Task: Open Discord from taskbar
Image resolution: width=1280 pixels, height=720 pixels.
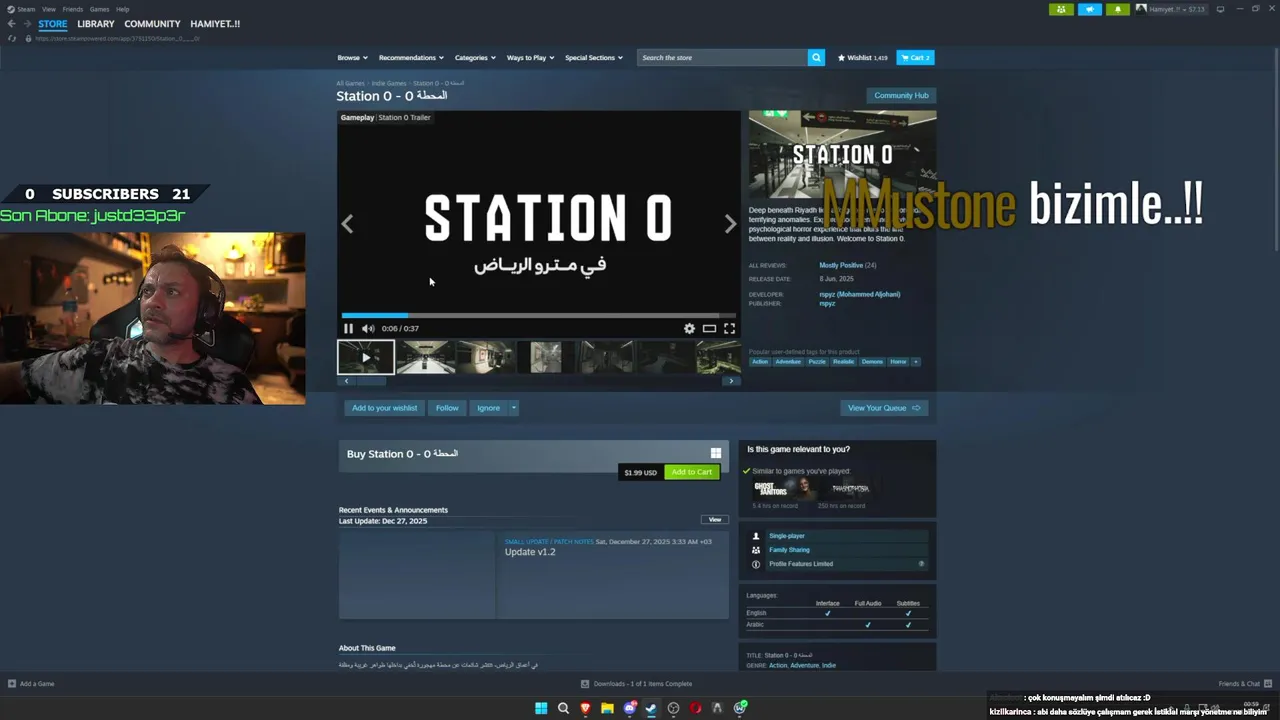Action: tap(629, 708)
